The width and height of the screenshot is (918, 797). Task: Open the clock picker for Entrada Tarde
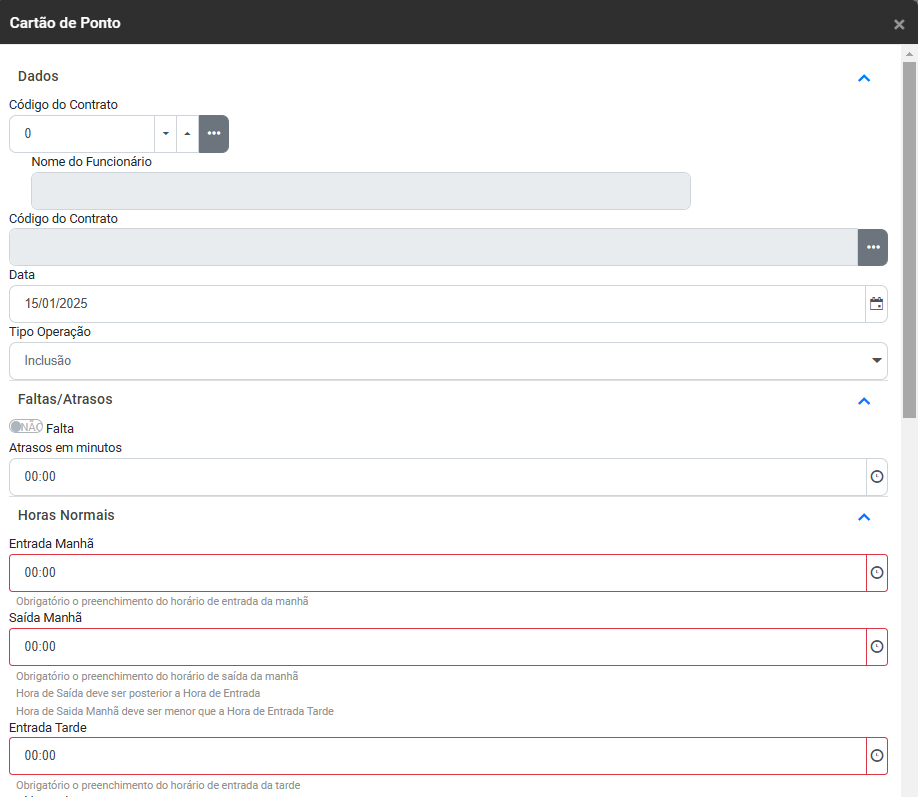click(x=876, y=756)
